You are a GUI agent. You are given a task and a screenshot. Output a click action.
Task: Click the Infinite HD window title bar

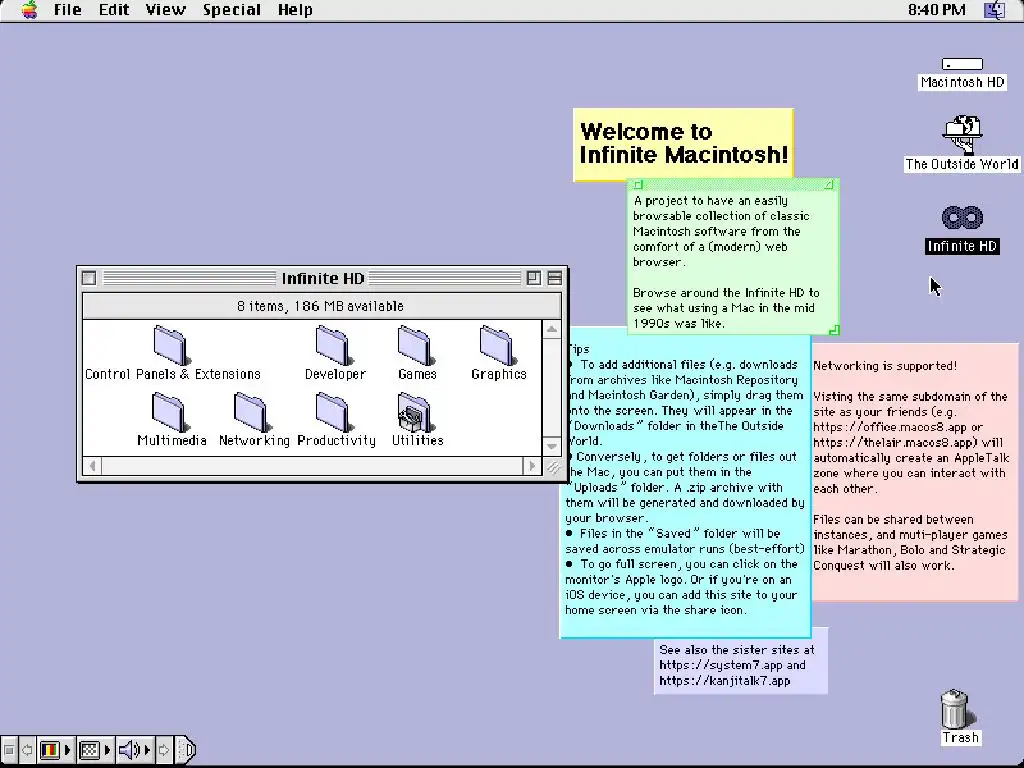click(323, 278)
